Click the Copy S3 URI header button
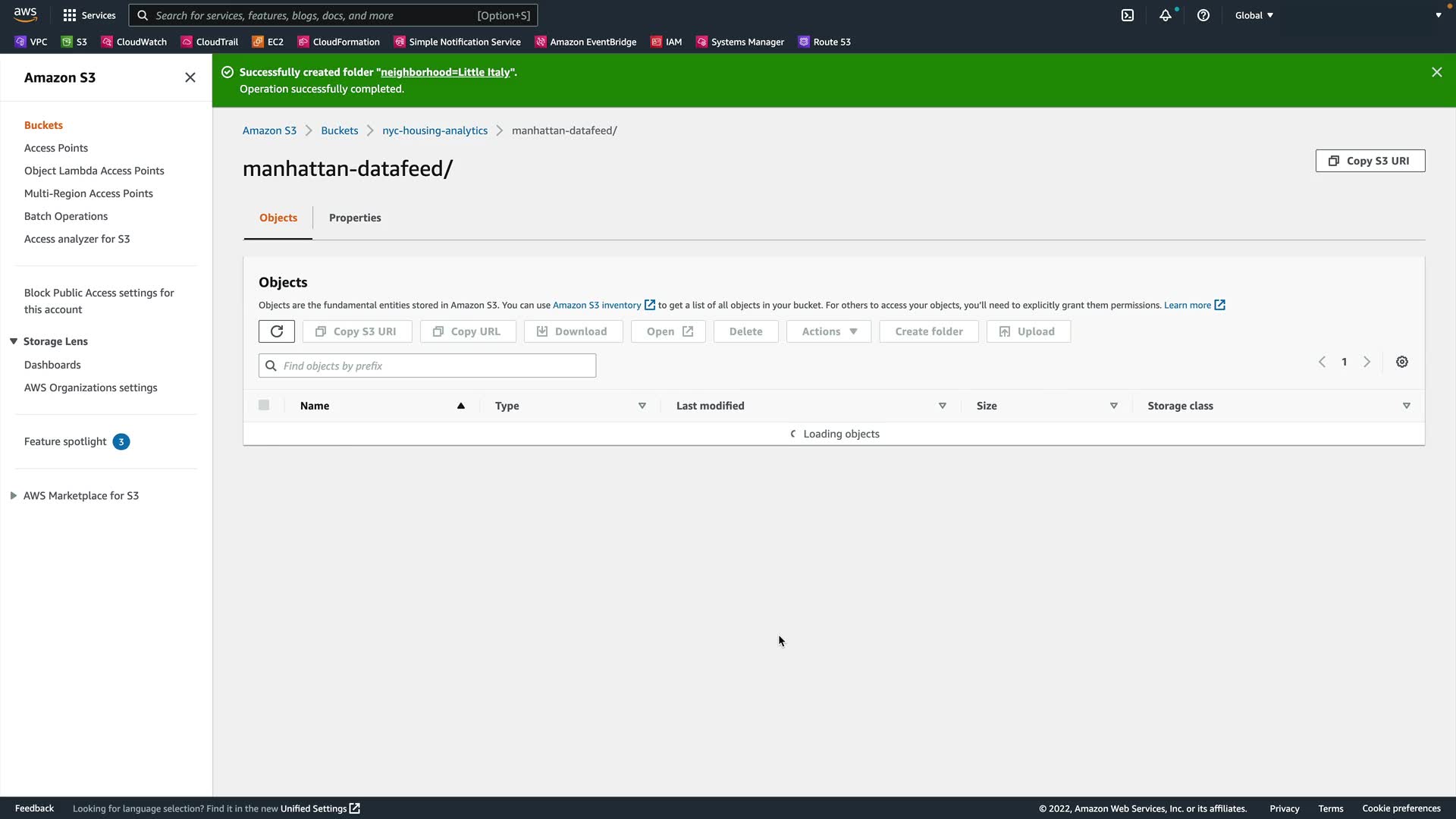 click(1370, 161)
